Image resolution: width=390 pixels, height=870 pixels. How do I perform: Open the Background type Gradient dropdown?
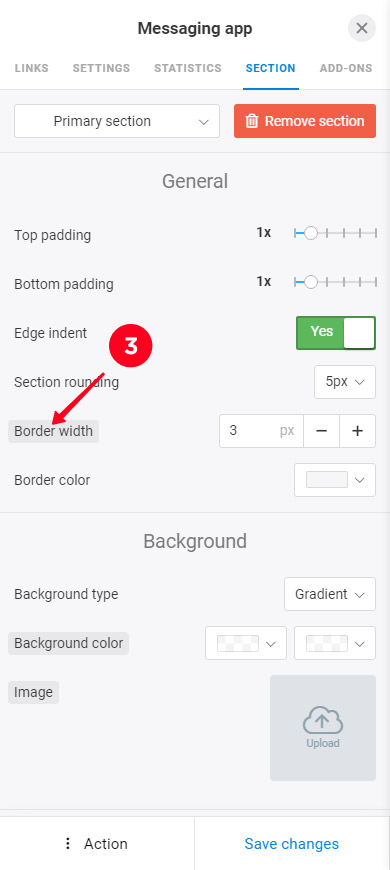pos(330,594)
